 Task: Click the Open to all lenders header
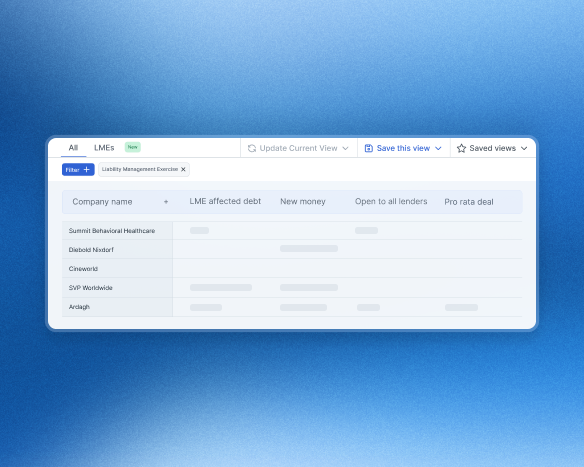(391, 201)
